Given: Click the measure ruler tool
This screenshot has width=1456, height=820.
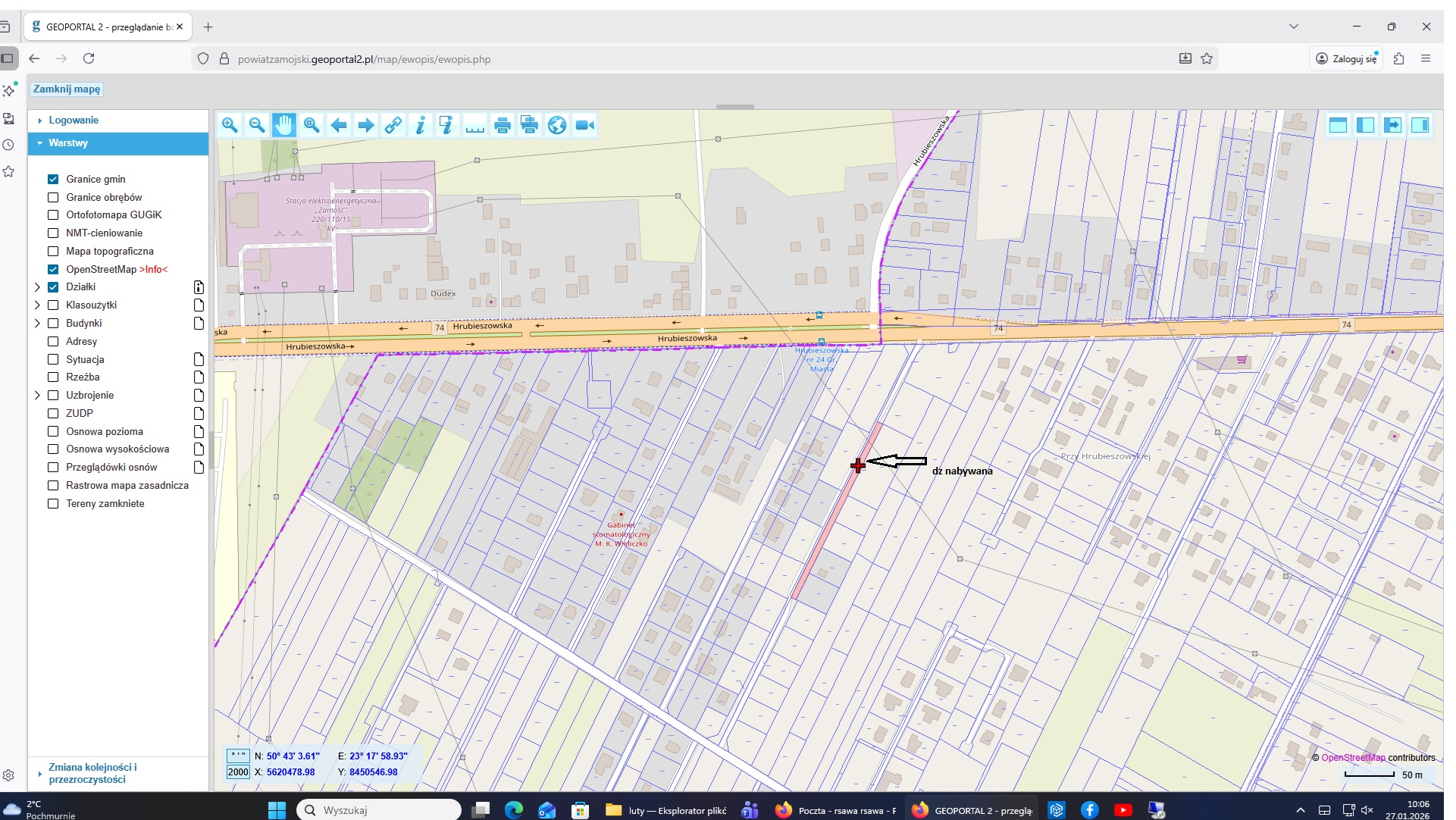Looking at the screenshot, I should pos(475,125).
